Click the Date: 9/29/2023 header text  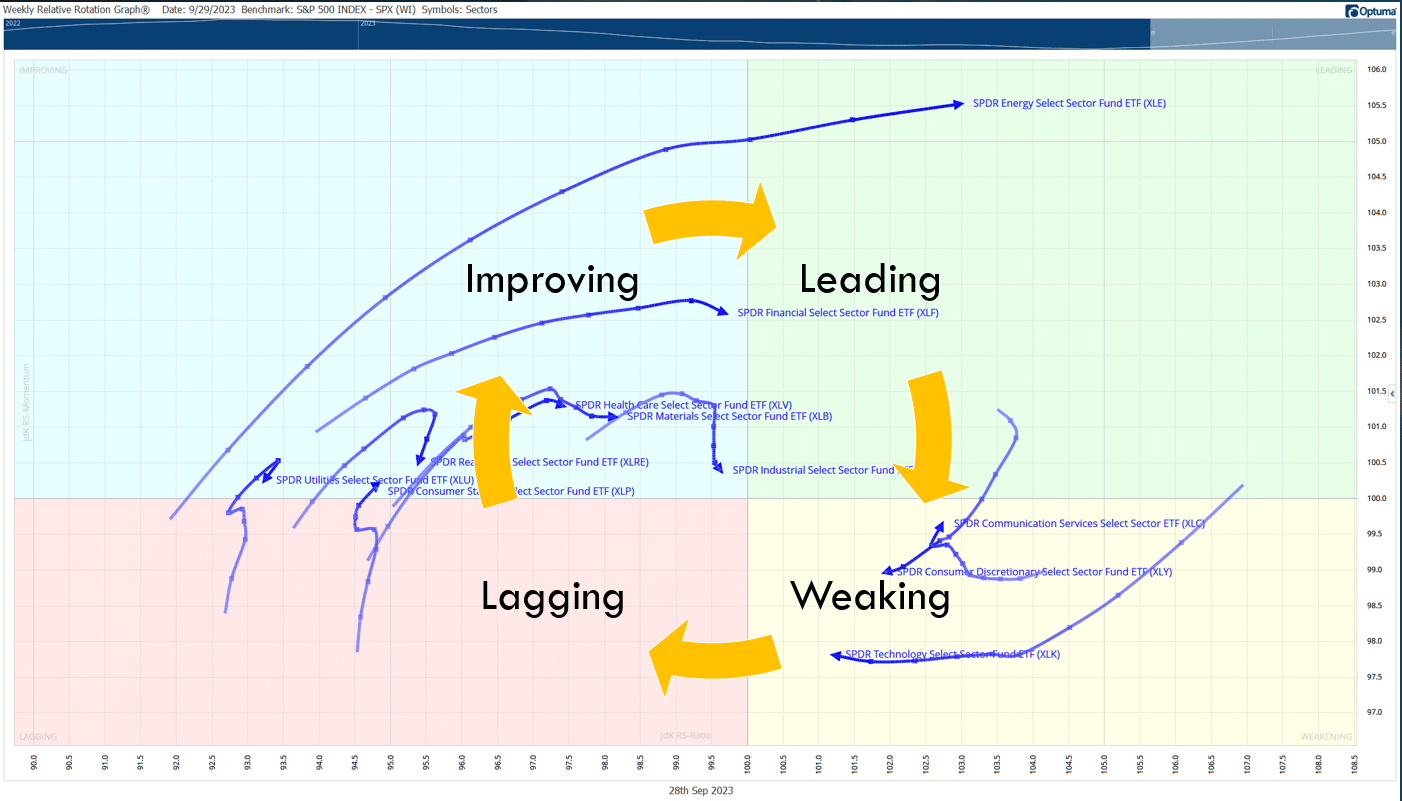(200, 10)
